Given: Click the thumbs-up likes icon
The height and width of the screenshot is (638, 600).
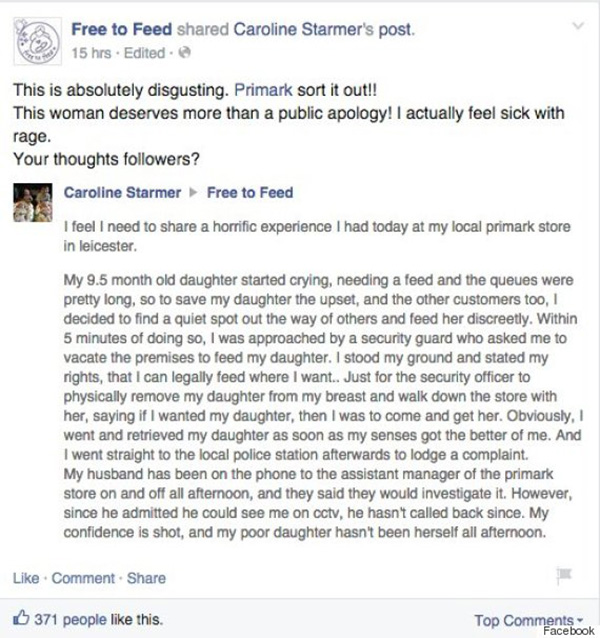Looking at the screenshot, I should (21, 618).
